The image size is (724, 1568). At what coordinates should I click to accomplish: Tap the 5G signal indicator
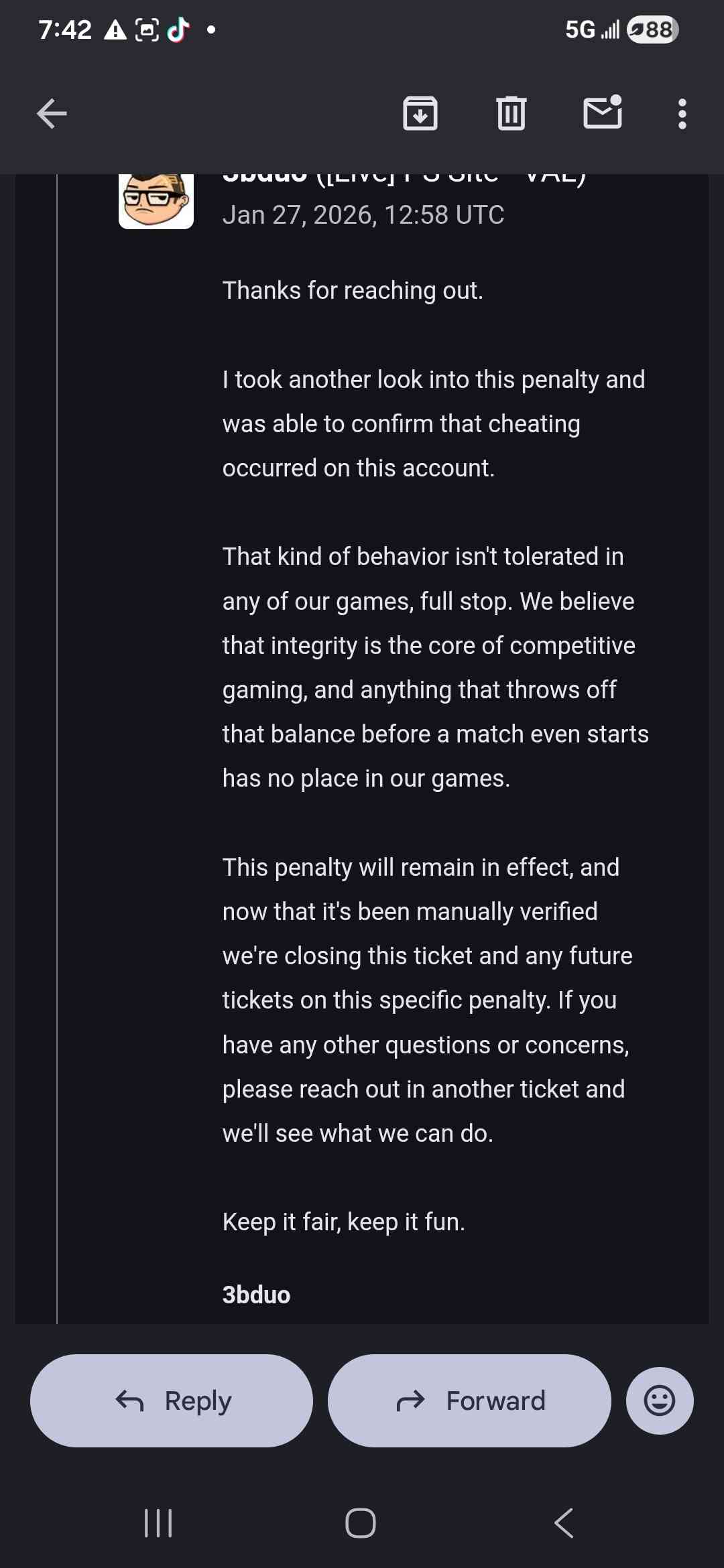click(591, 29)
